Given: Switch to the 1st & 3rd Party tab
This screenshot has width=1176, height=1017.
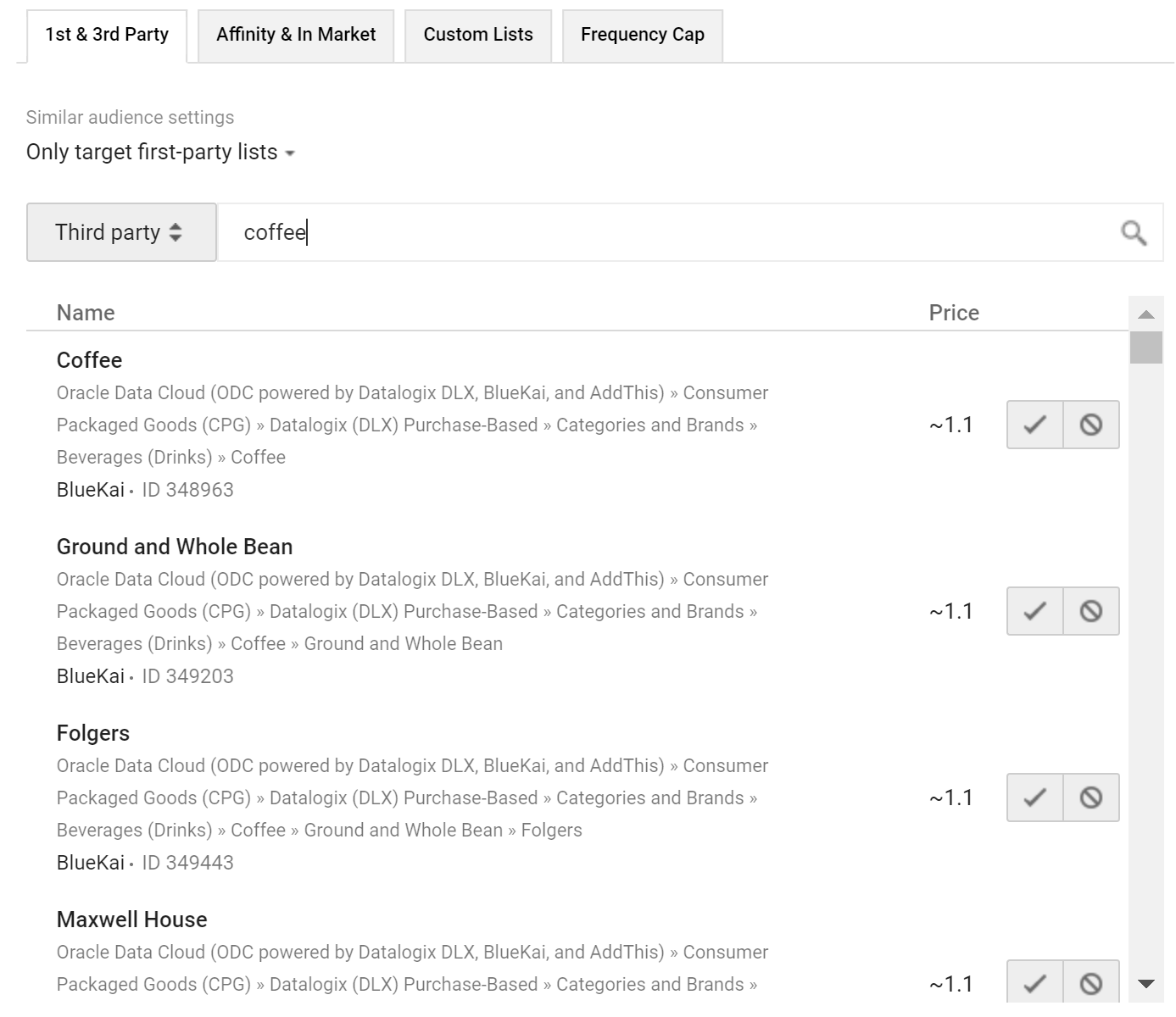Looking at the screenshot, I should pyautogui.click(x=107, y=36).
